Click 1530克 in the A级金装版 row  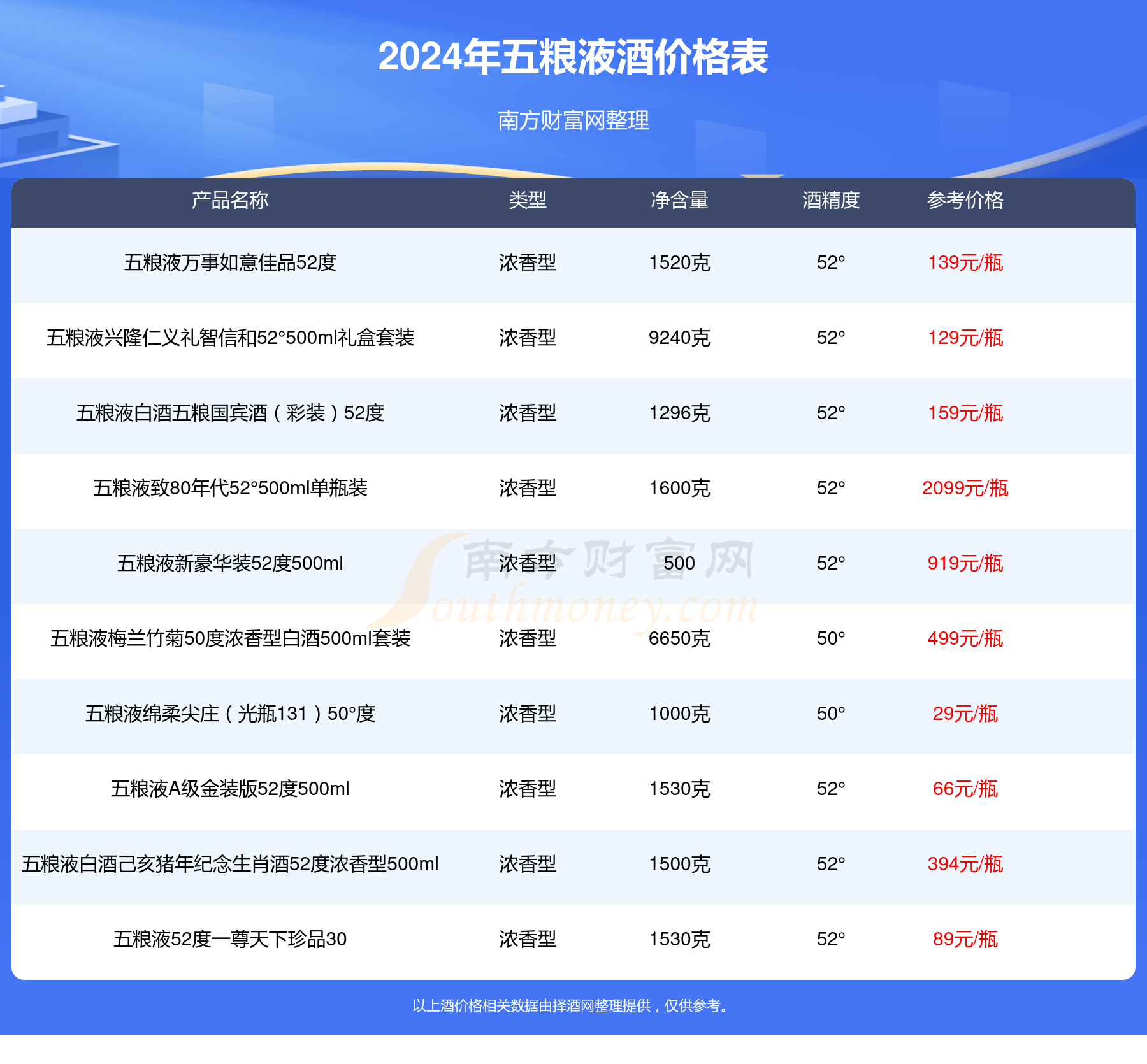click(679, 789)
